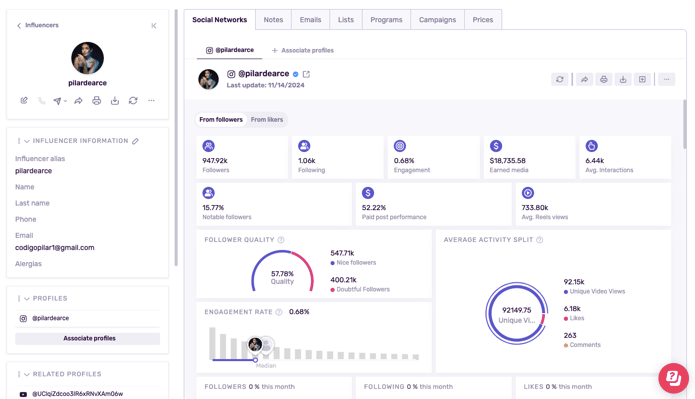Click the help chat bubble icon
The image size is (695, 399).
click(673, 378)
